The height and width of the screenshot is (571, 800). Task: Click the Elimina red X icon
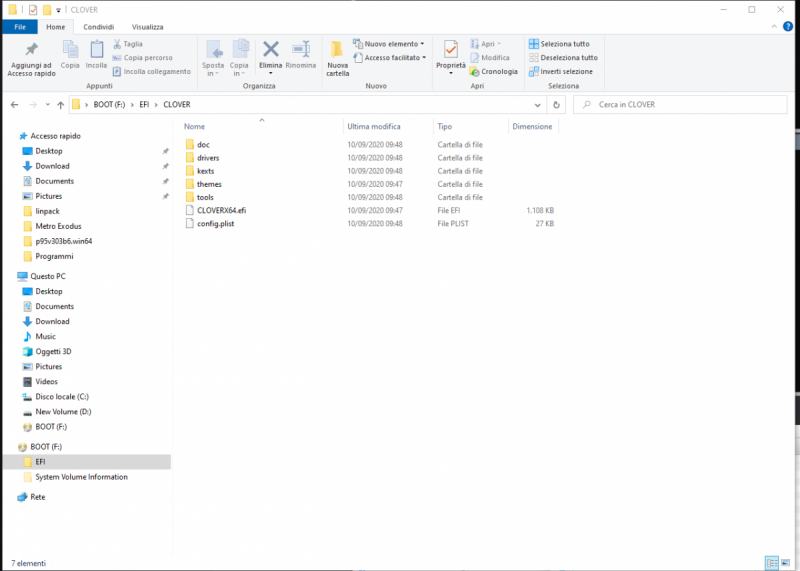270,49
